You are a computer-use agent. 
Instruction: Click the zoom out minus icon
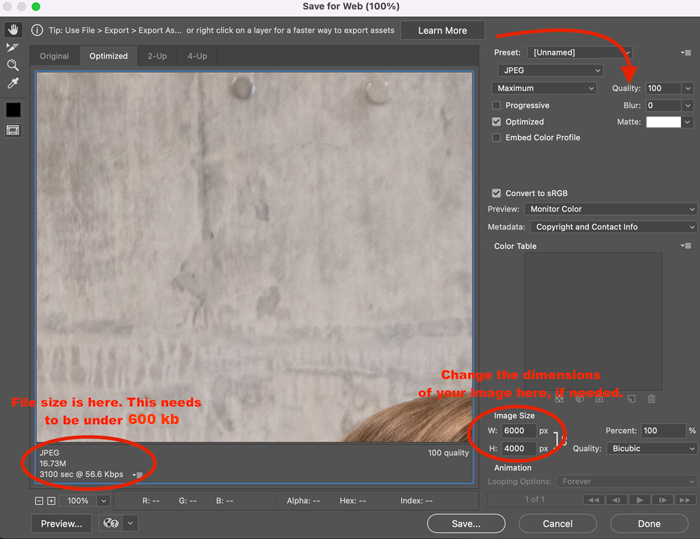[39, 501]
